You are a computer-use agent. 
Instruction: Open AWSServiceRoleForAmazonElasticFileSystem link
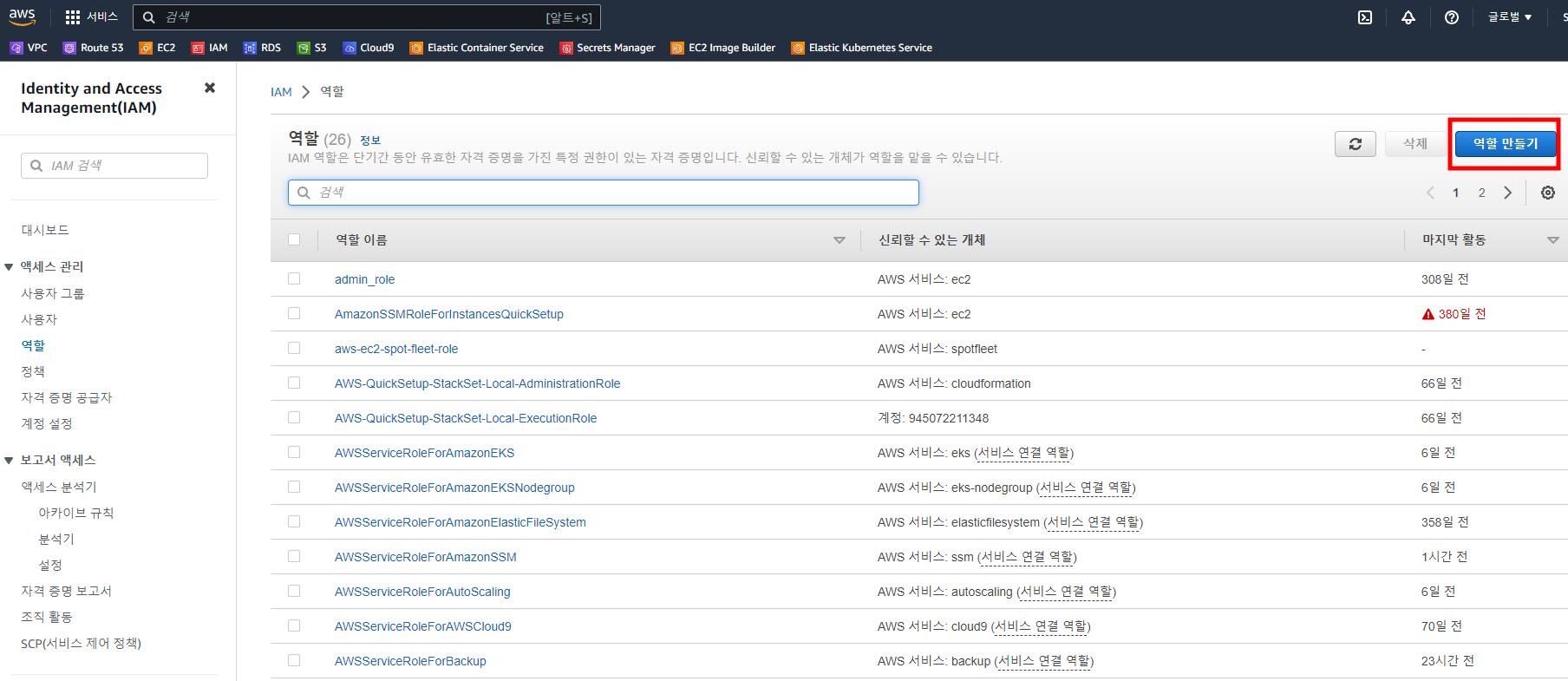click(461, 522)
